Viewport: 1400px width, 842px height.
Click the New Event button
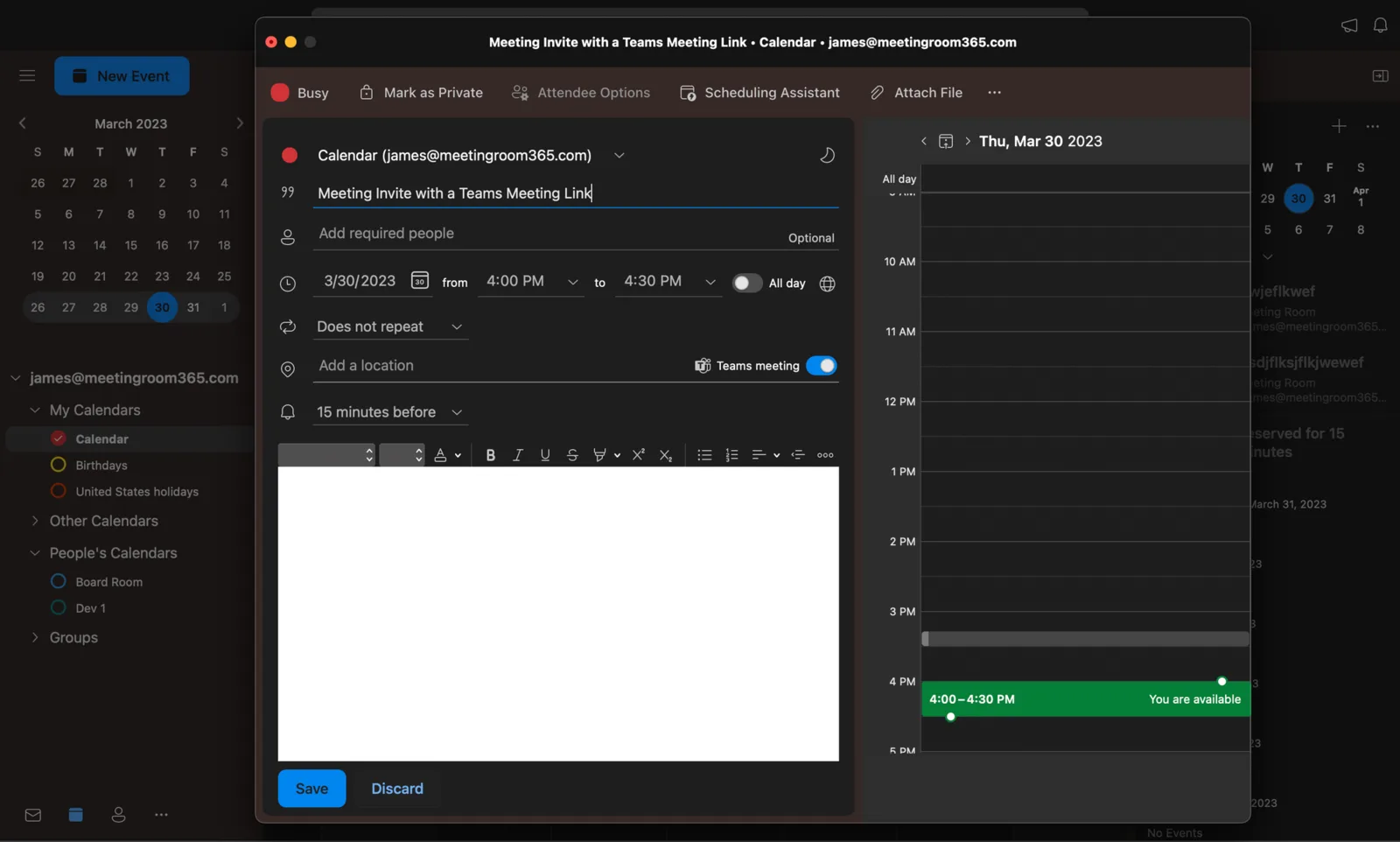122,76
